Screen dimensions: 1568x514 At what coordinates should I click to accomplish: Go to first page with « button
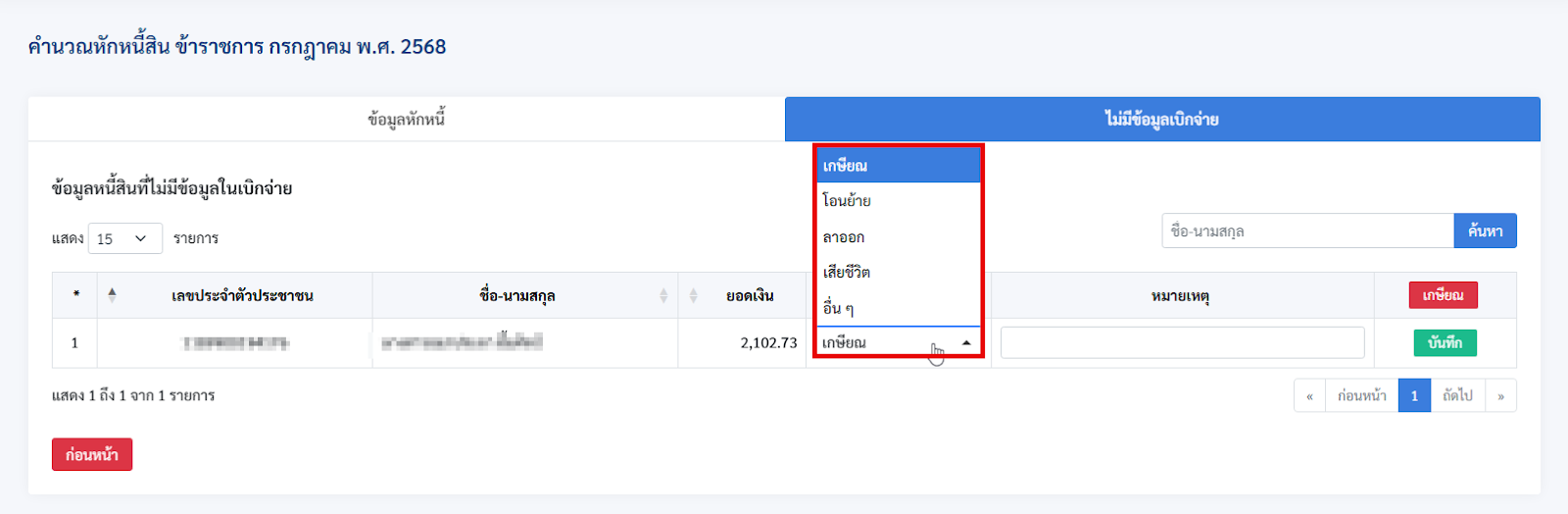pyautogui.click(x=1309, y=396)
